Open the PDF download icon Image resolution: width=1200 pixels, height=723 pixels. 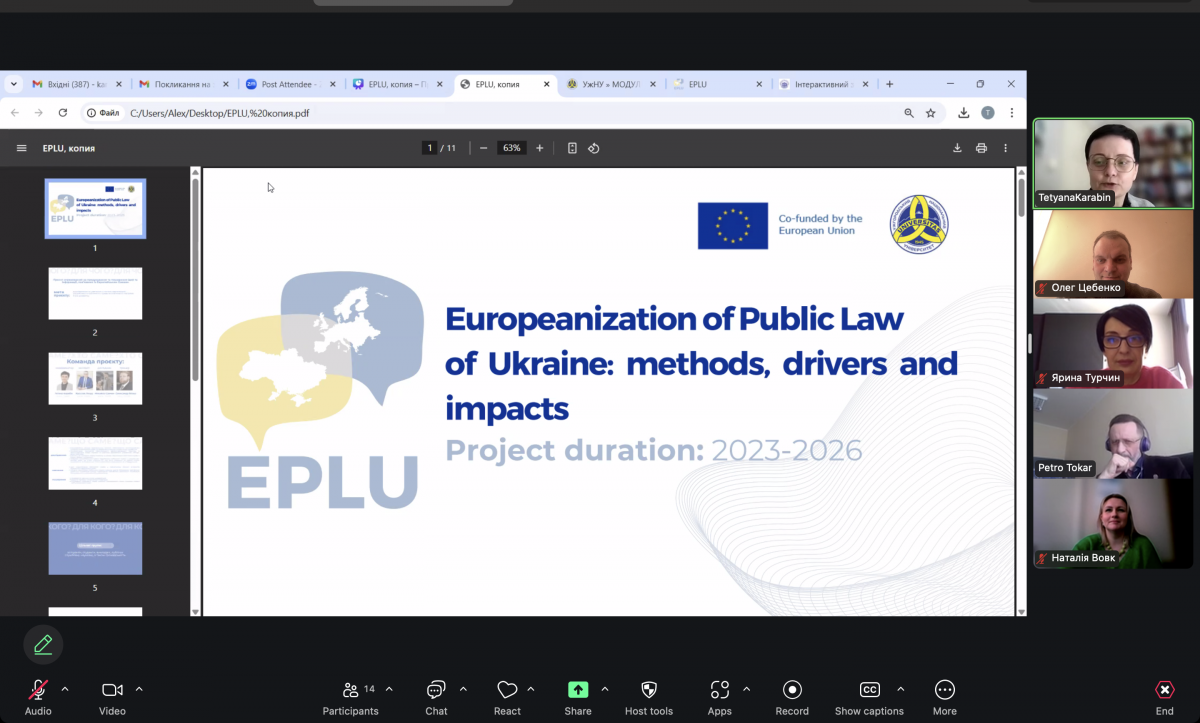pyautogui.click(x=956, y=147)
